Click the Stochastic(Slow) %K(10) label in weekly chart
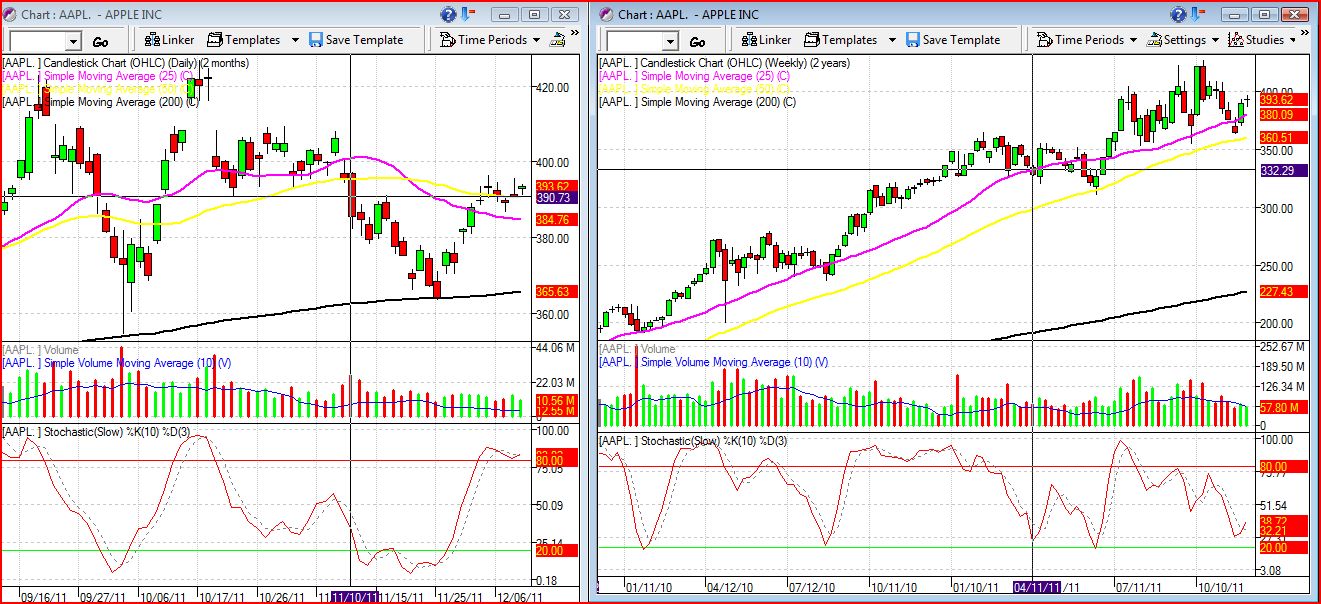 (694, 441)
